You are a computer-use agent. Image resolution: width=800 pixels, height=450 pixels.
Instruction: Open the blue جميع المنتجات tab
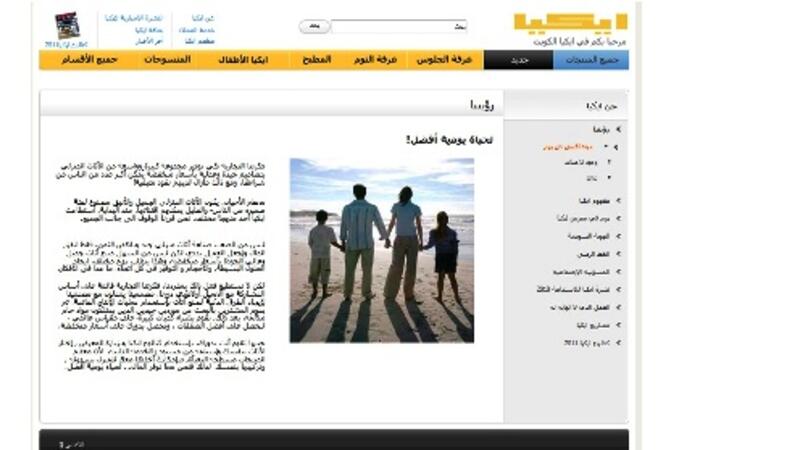pyautogui.click(x=591, y=60)
